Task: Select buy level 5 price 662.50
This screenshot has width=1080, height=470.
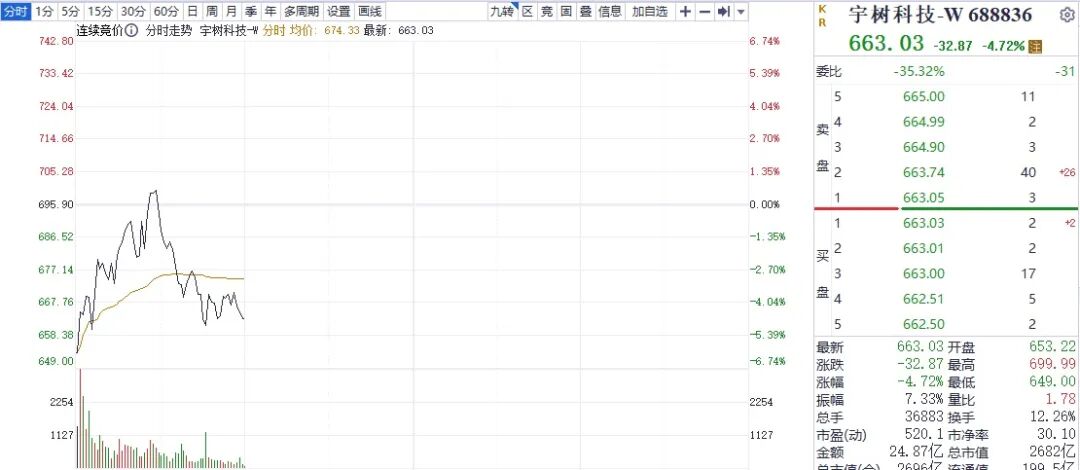Action: (x=924, y=324)
